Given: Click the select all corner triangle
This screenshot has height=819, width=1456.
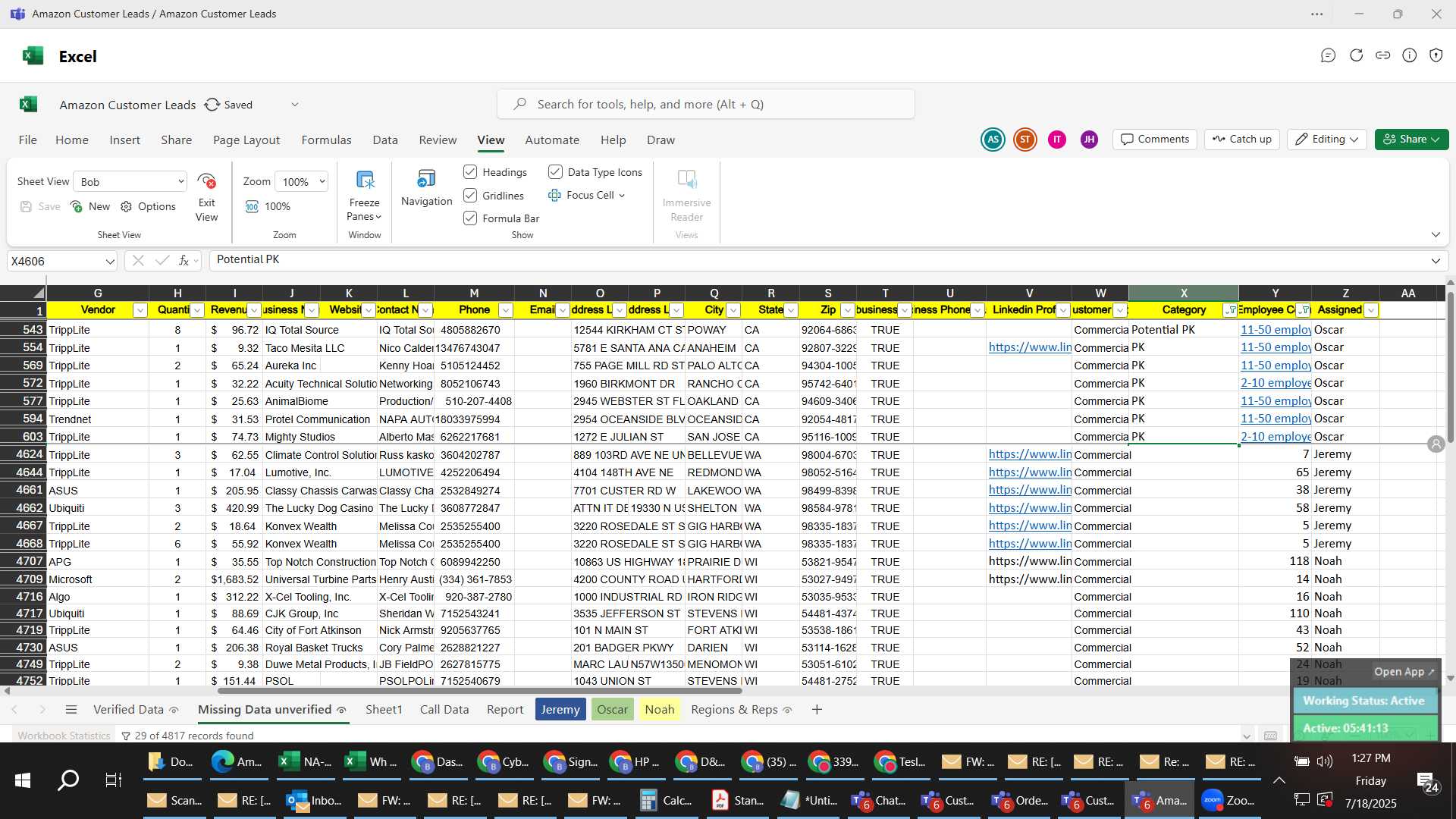Looking at the screenshot, I should [x=38, y=293].
